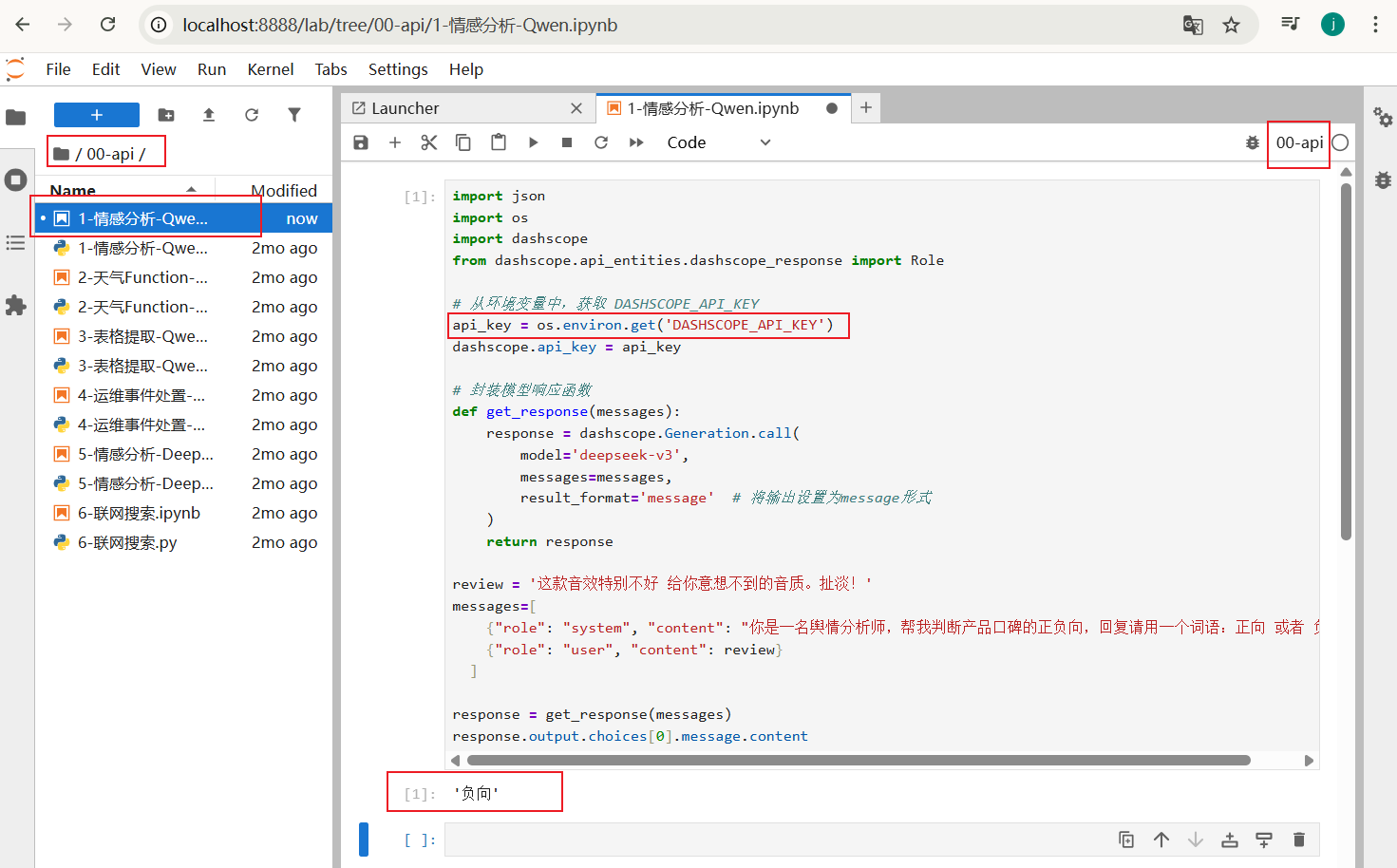Screen dimensions: 1397x868
Task: Reload the browser page
Action: [x=107, y=25]
